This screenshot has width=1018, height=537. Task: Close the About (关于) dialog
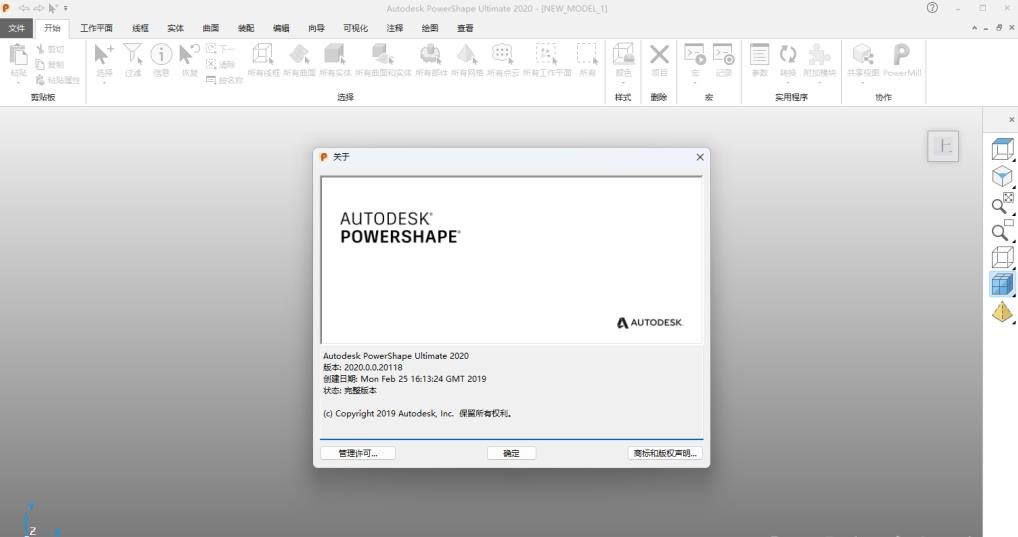coord(700,157)
